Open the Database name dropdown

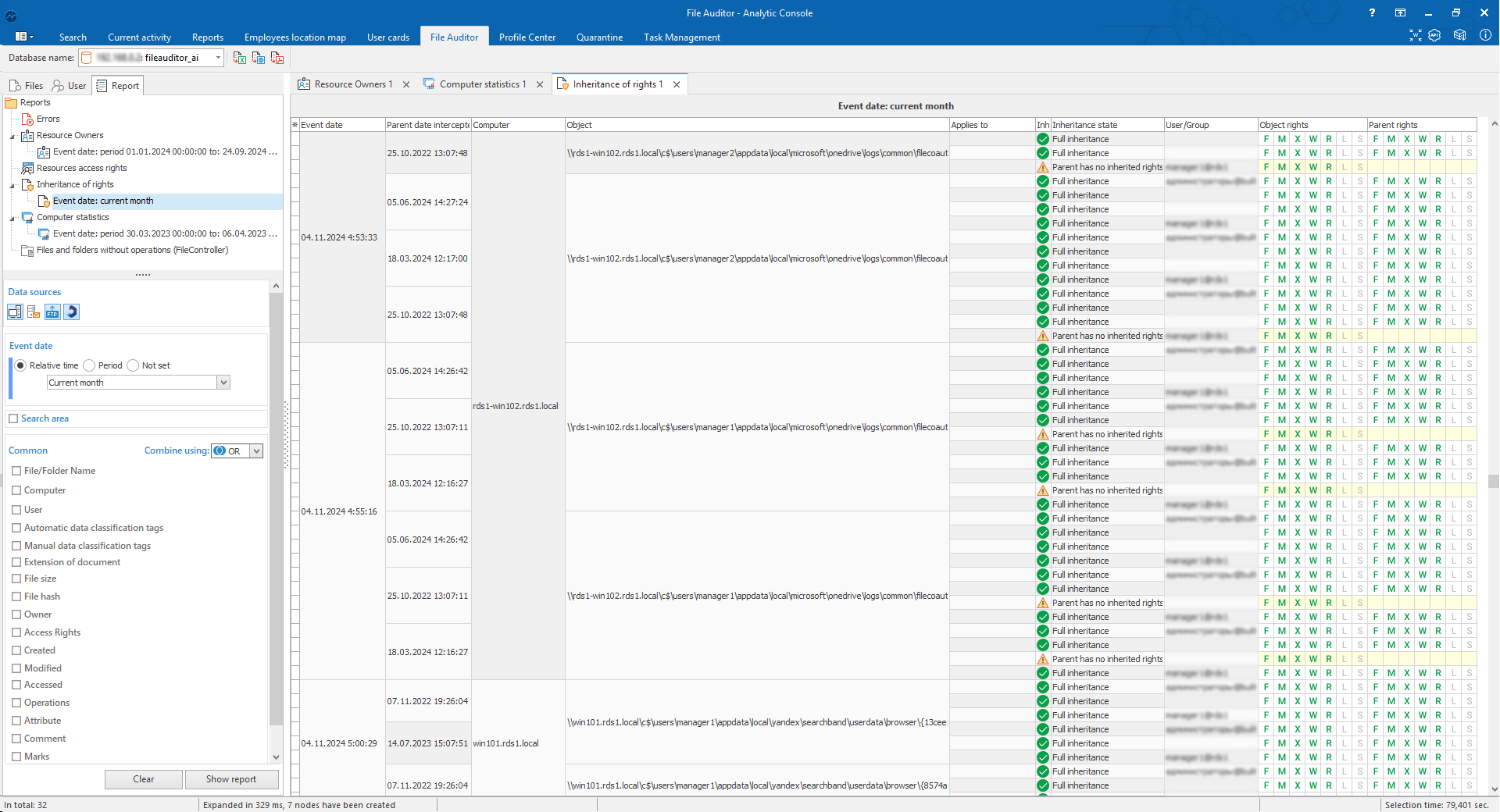tap(218, 58)
